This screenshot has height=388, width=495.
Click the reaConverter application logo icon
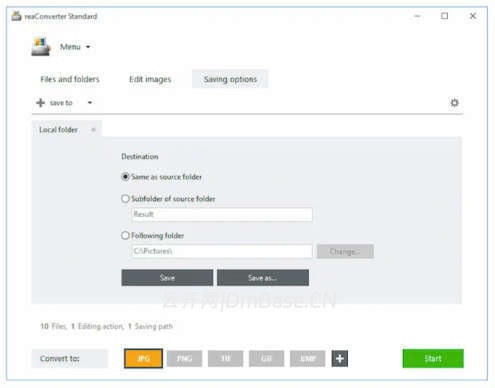pyautogui.click(x=41, y=47)
